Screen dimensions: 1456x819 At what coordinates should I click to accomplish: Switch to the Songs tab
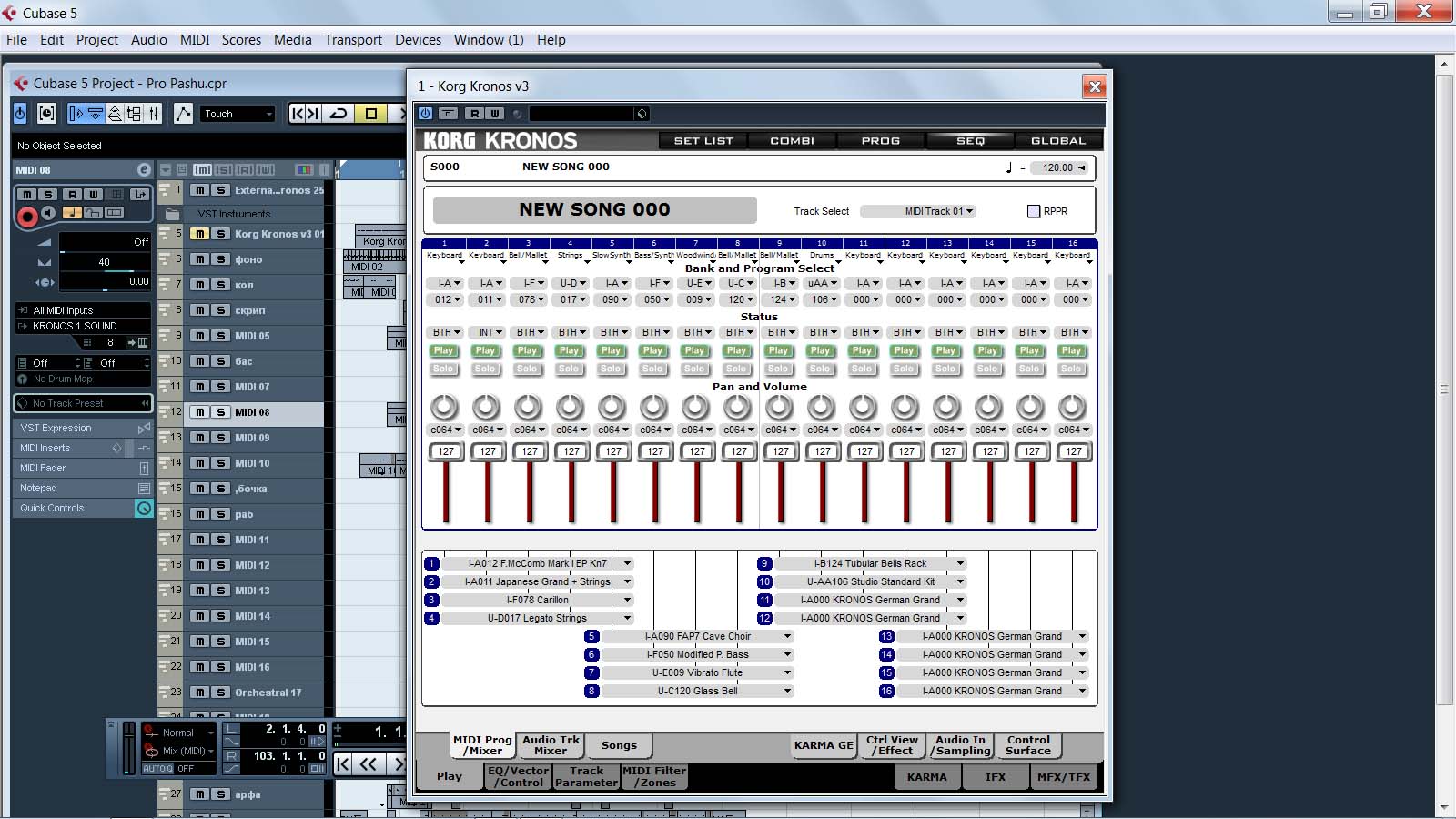619,745
